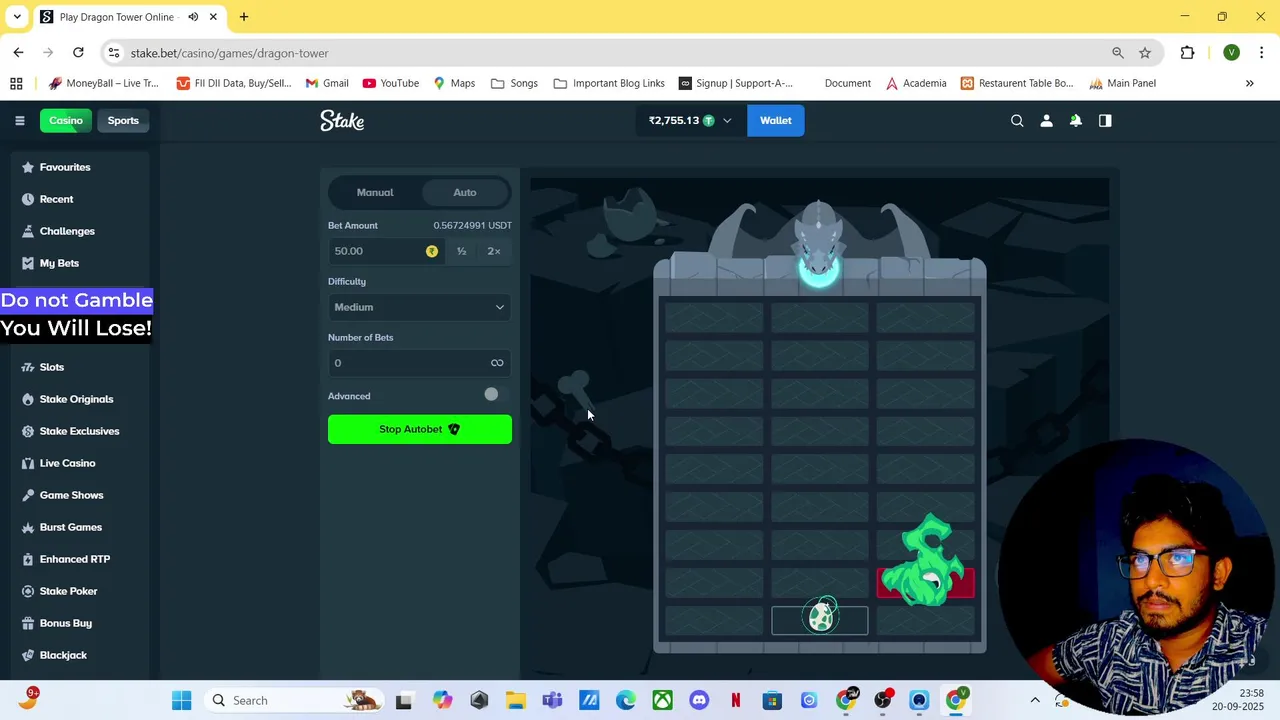Open Enhanced RTP in the sidebar
1280x720 pixels.
pos(75,559)
